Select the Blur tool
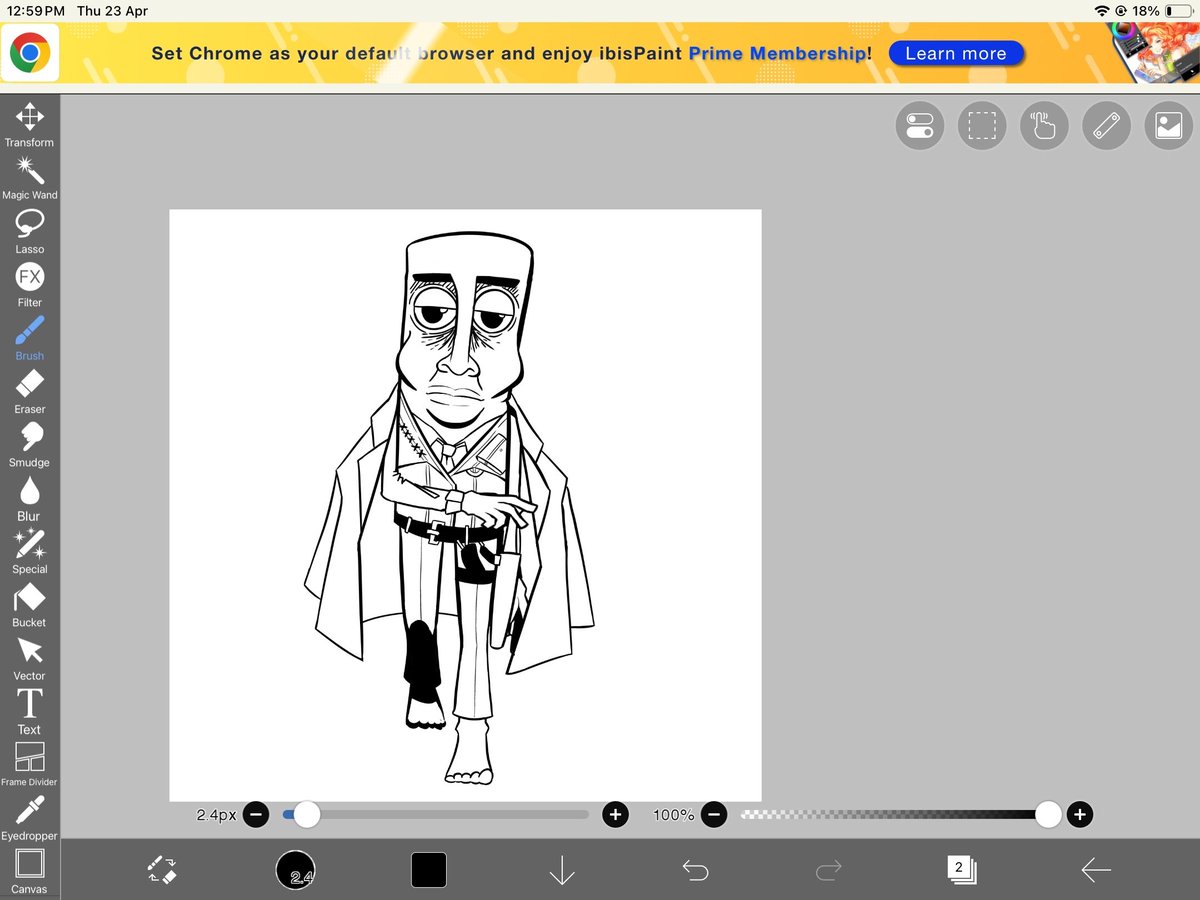Image resolution: width=1200 pixels, height=900 pixels. [x=29, y=498]
